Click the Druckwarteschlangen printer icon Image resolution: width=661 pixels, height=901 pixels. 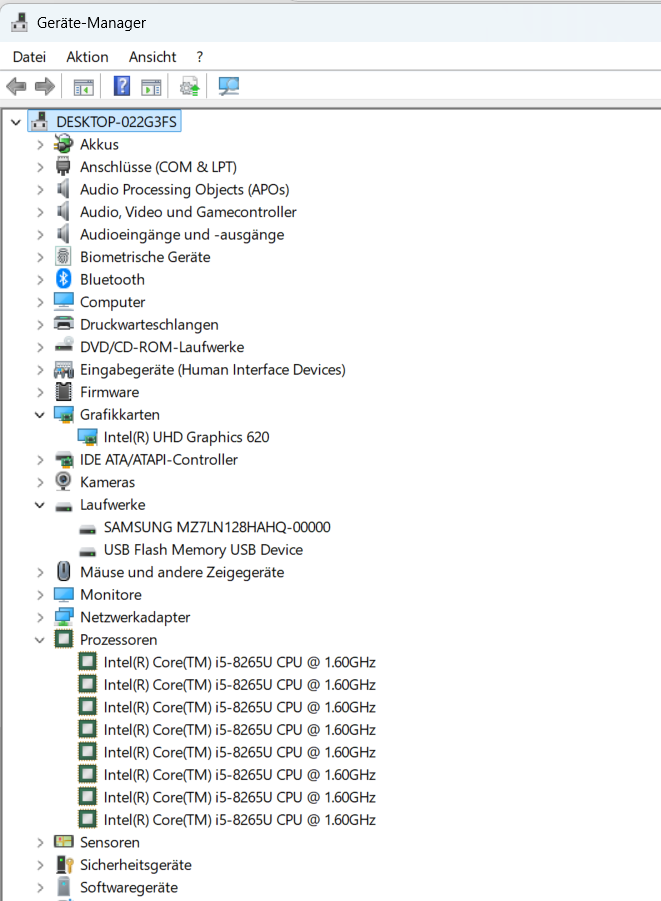pos(63,324)
